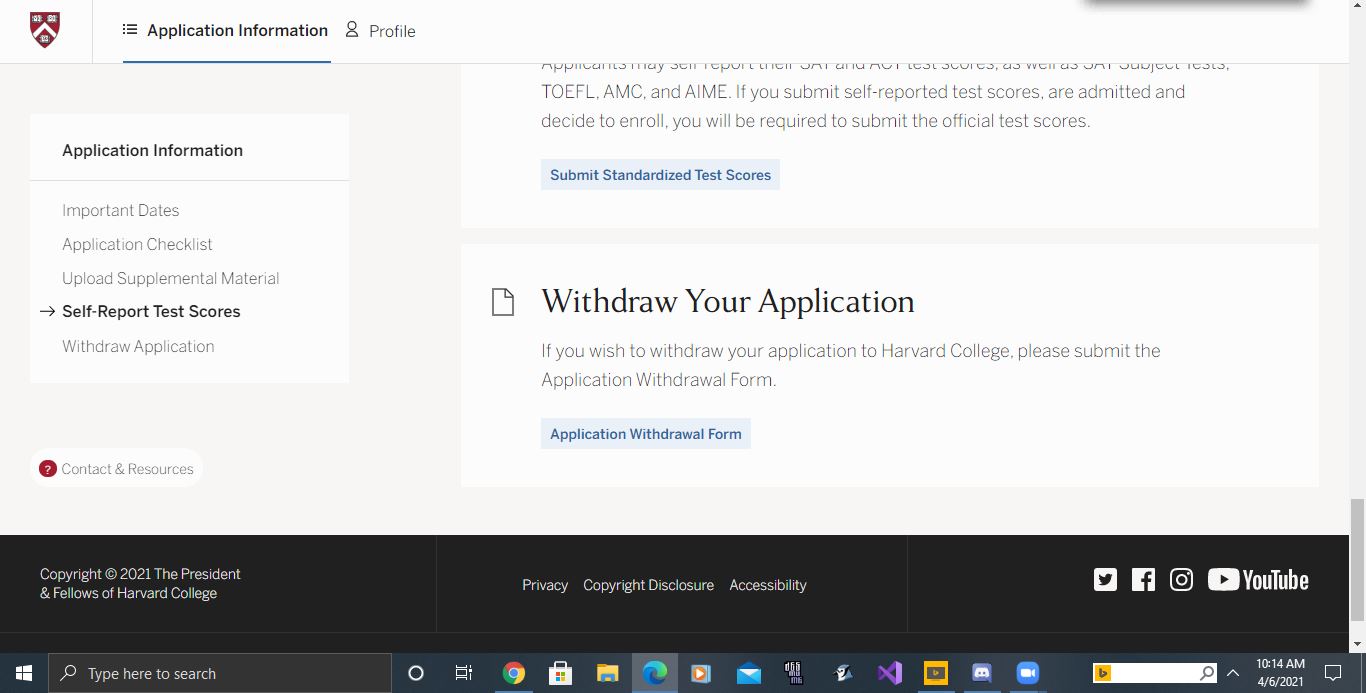Open Zoom from the taskbar
Image resolution: width=1366 pixels, height=693 pixels.
[x=1028, y=673]
